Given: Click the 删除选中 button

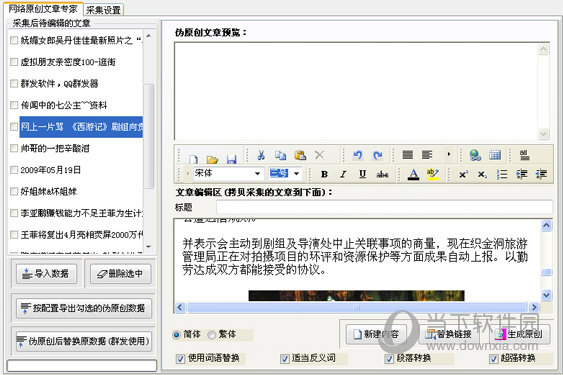Looking at the screenshot, I should click(x=120, y=274).
